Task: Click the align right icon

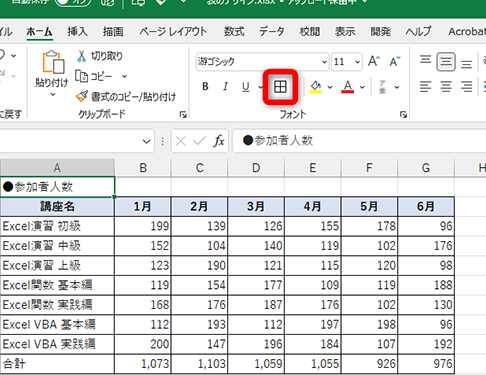Action: [x=466, y=87]
